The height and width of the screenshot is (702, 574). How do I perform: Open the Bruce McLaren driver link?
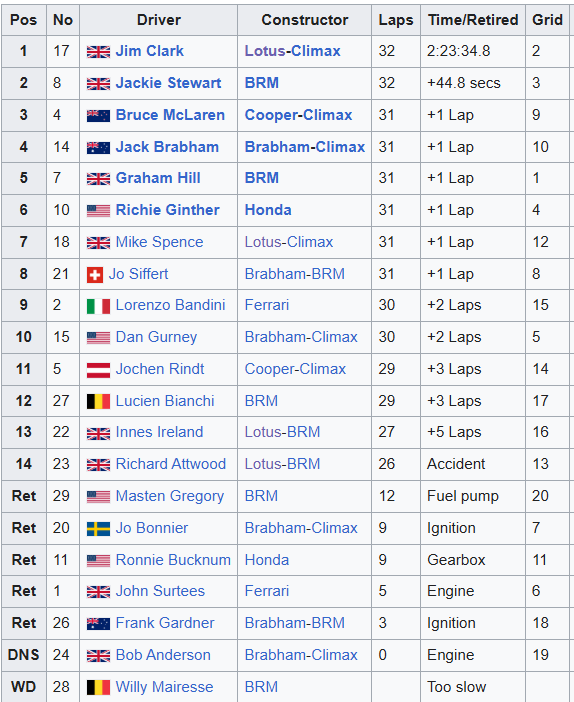click(x=170, y=115)
